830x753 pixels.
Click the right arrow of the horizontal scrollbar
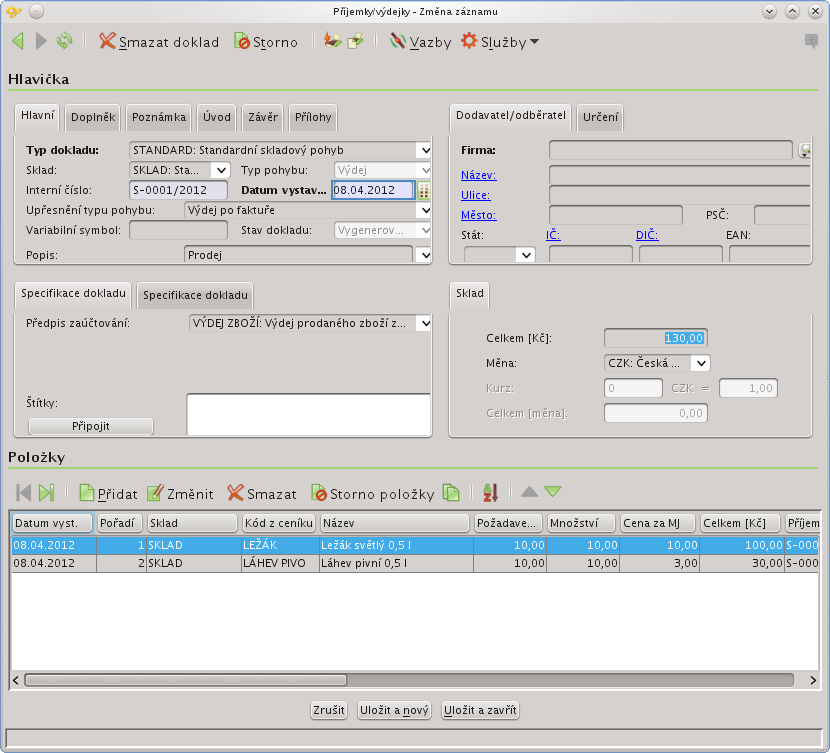click(x=813, y=680)
